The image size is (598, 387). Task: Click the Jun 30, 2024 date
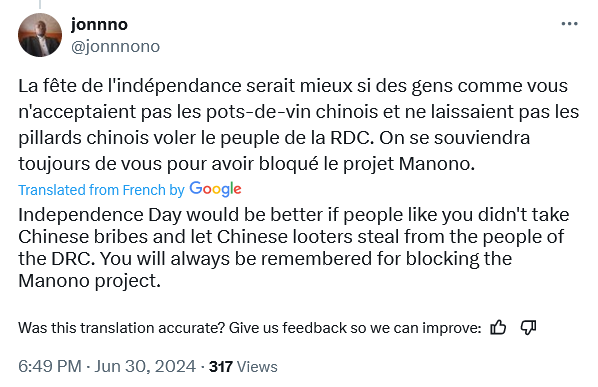point(145,366)
